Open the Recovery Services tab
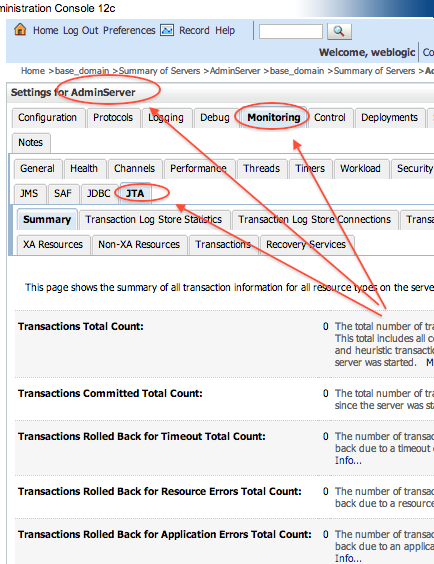Image resolution: width=434 pixels, height=564 pixels. tap(306, 245)
